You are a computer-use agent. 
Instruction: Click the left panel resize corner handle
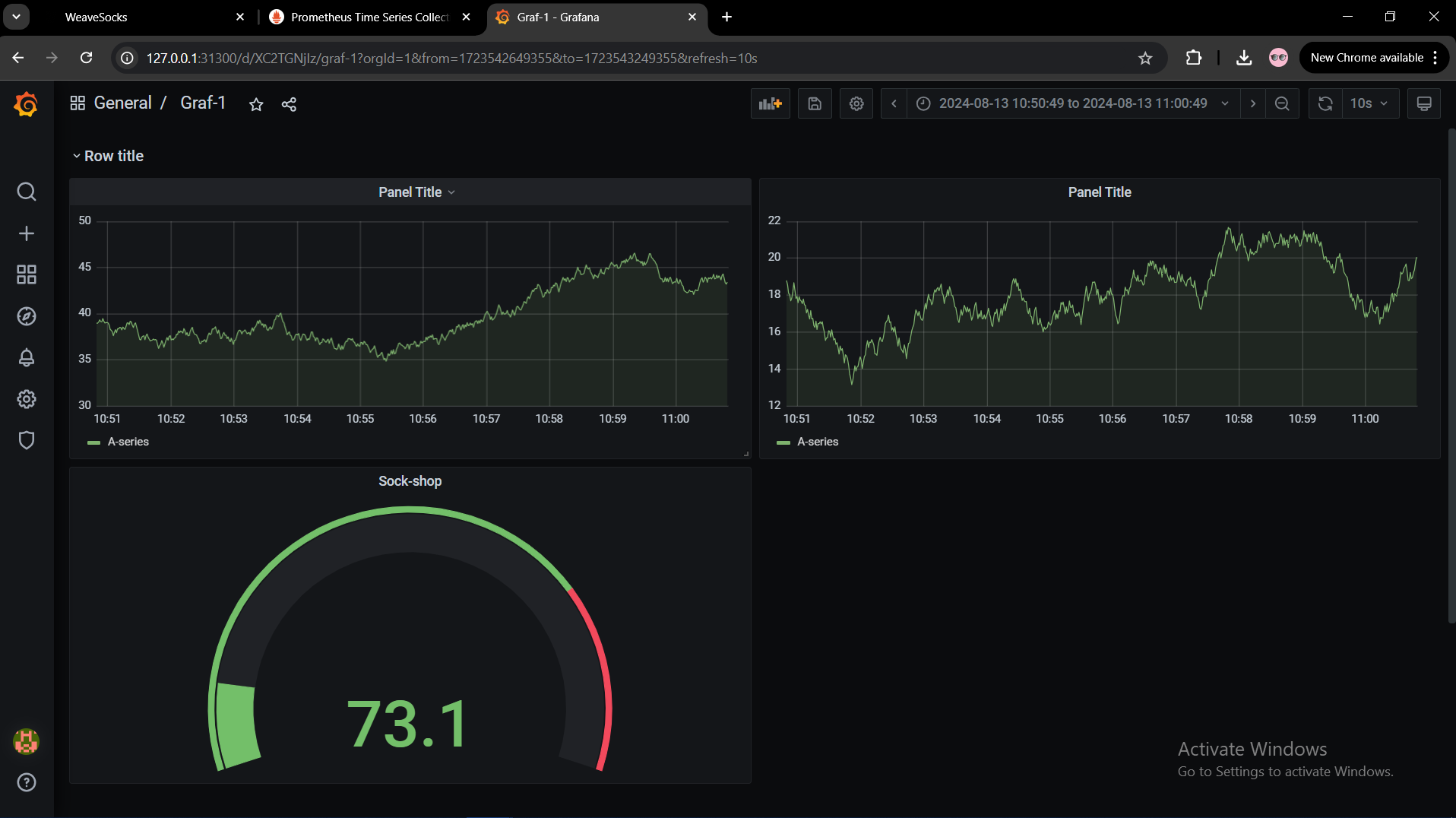pyautogui.click(x=746, y=454)
